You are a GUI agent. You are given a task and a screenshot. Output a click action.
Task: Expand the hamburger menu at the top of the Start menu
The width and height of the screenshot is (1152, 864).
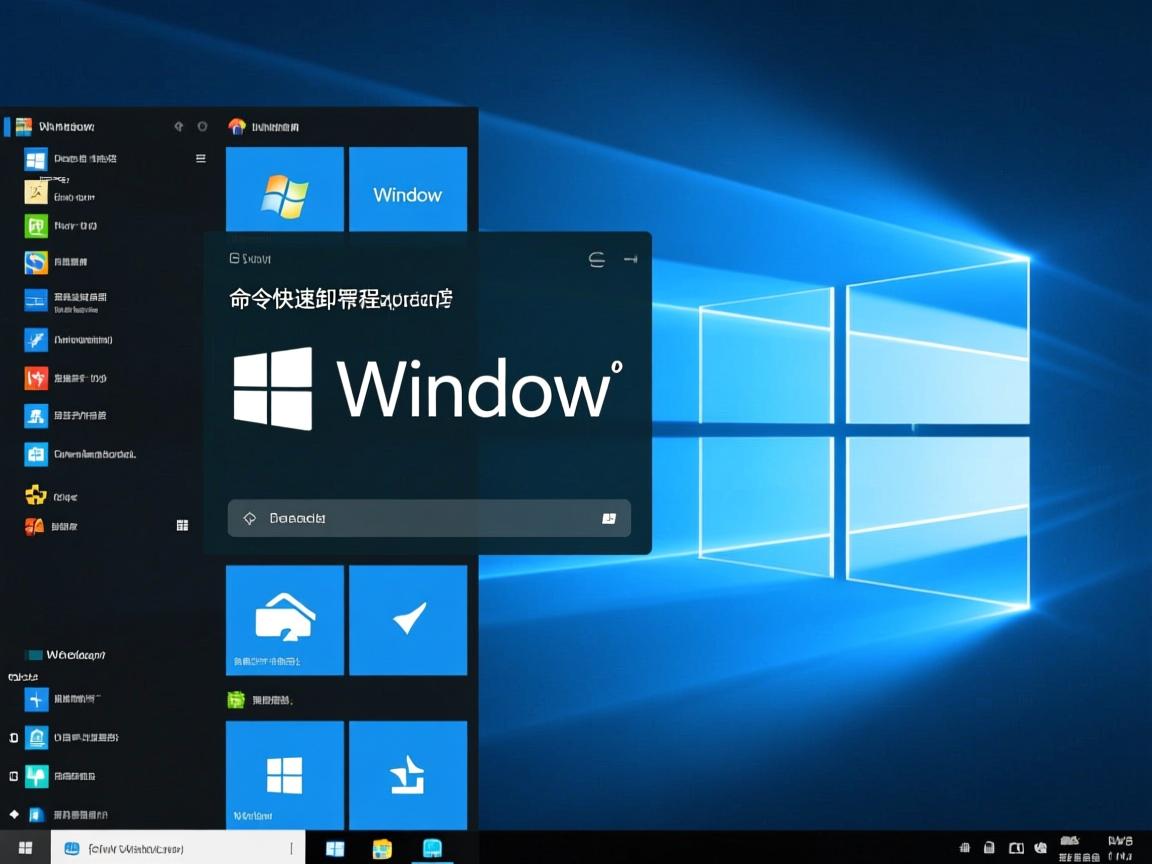coord(200,158)
